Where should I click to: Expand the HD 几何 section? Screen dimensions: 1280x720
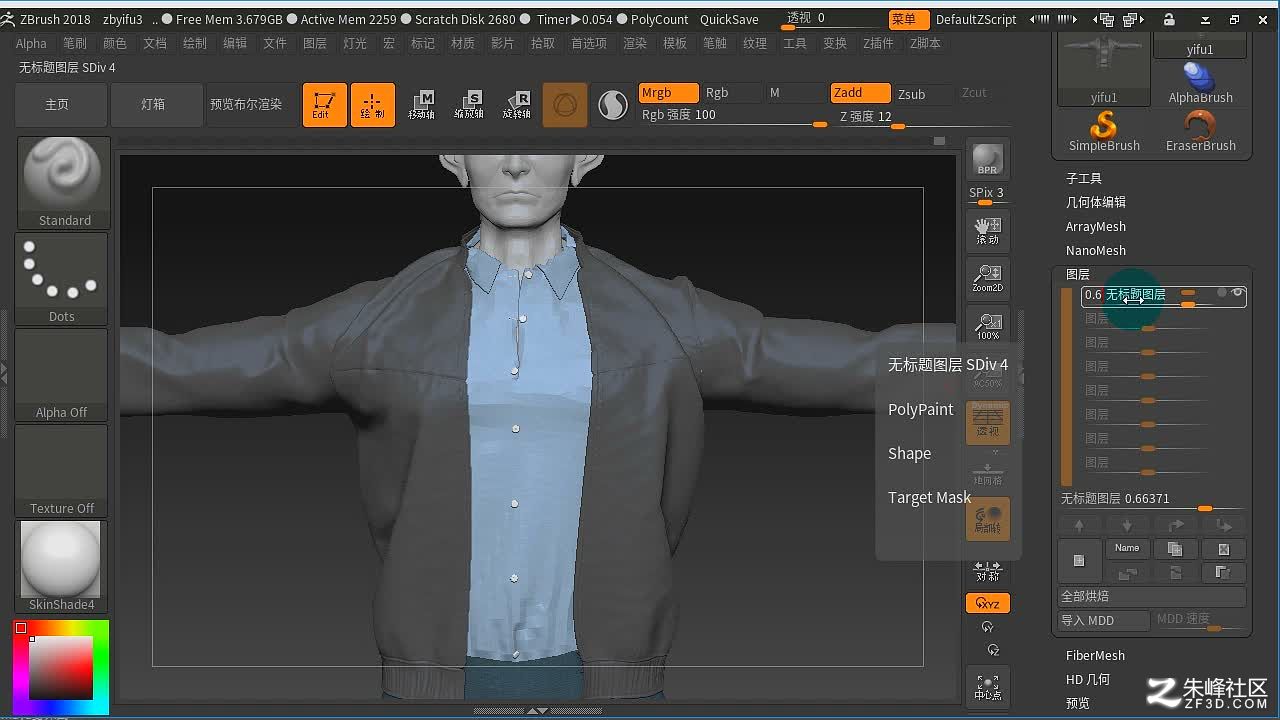[1087, 680]
